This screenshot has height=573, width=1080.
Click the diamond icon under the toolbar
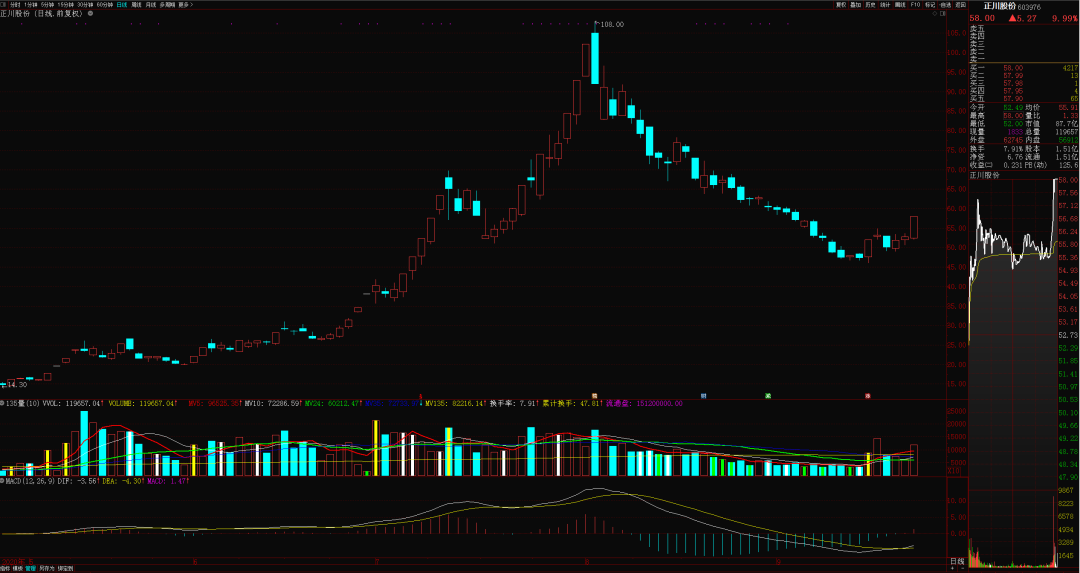click(935, 14)
